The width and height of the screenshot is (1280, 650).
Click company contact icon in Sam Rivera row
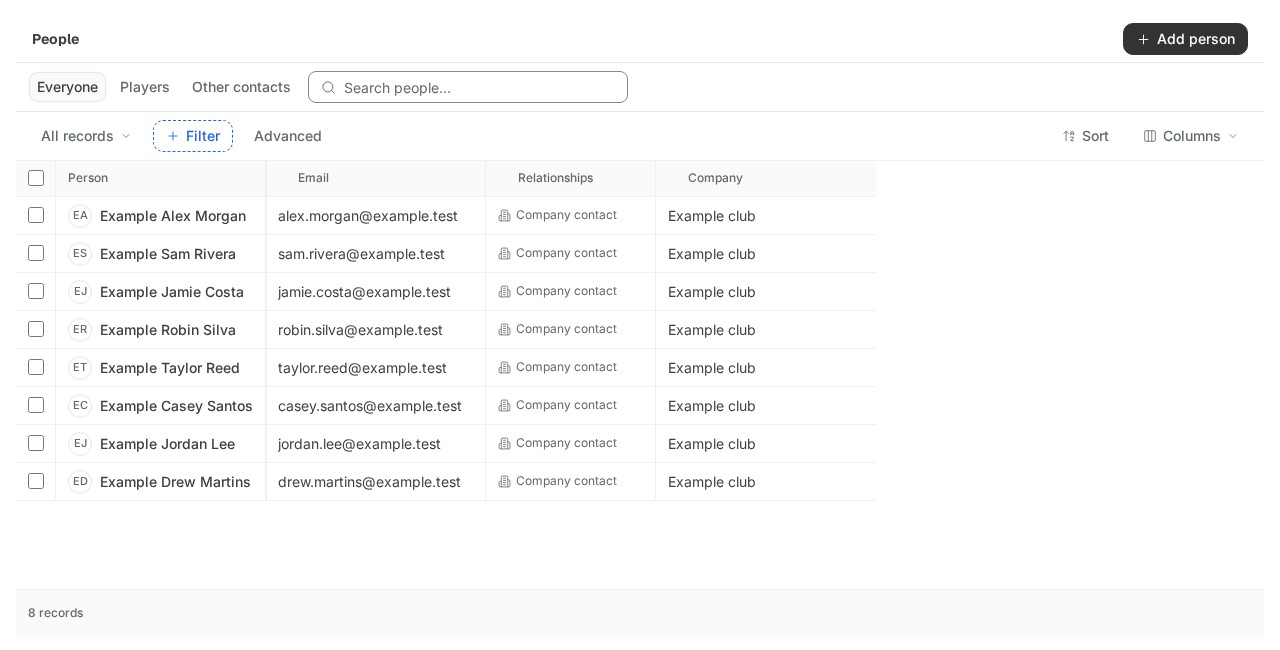(504, 253)
